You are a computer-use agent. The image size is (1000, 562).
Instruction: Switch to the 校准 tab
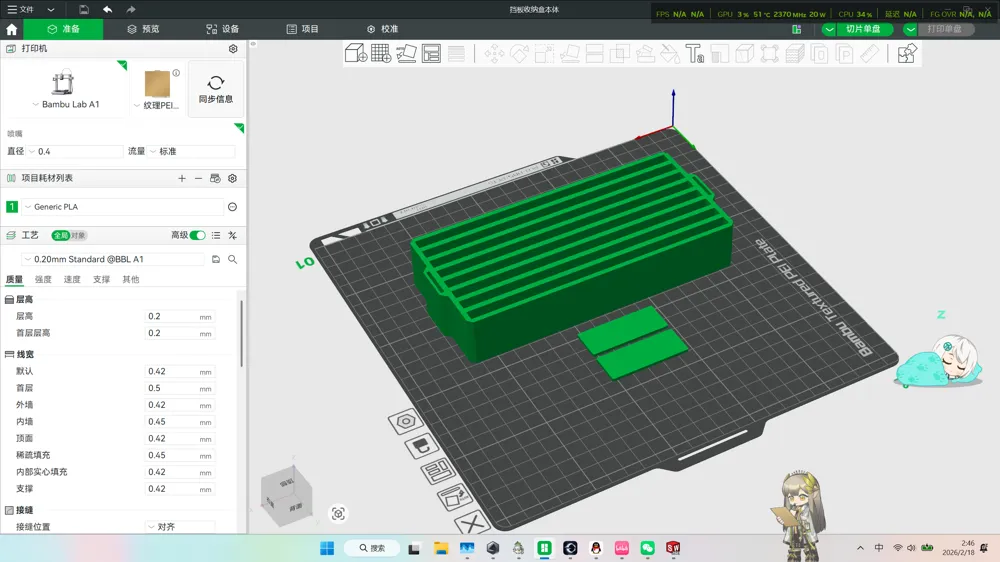(382, 29)
